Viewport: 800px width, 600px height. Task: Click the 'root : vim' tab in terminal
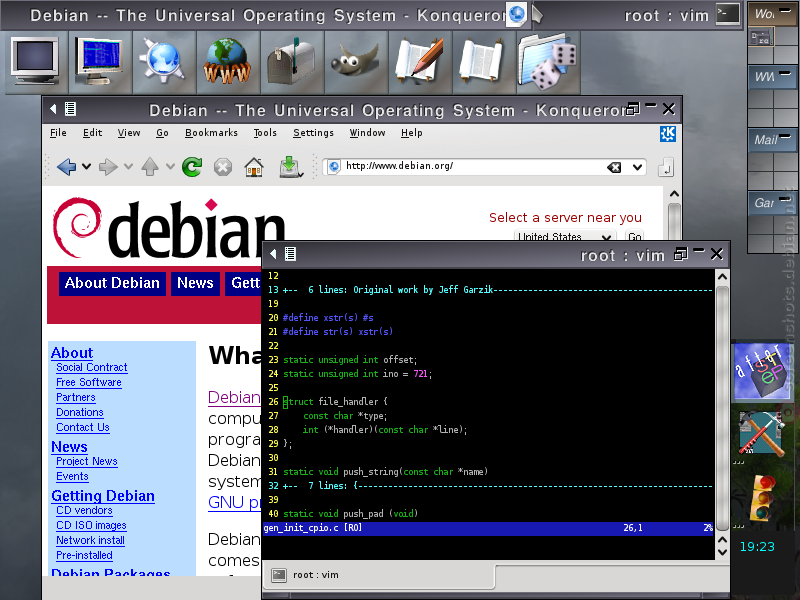click(379, 575)
